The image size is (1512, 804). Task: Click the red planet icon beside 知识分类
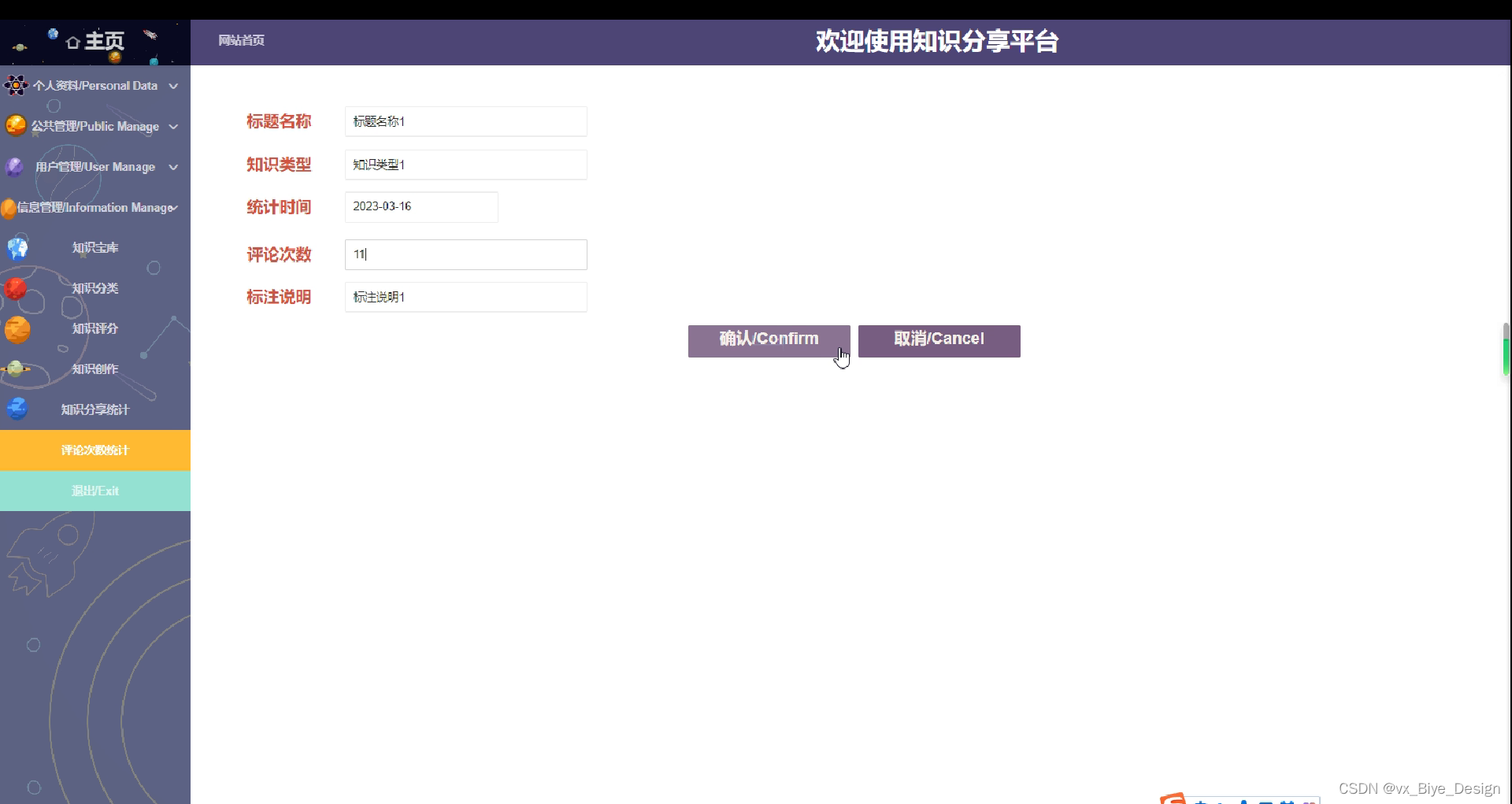pos(15,289)
